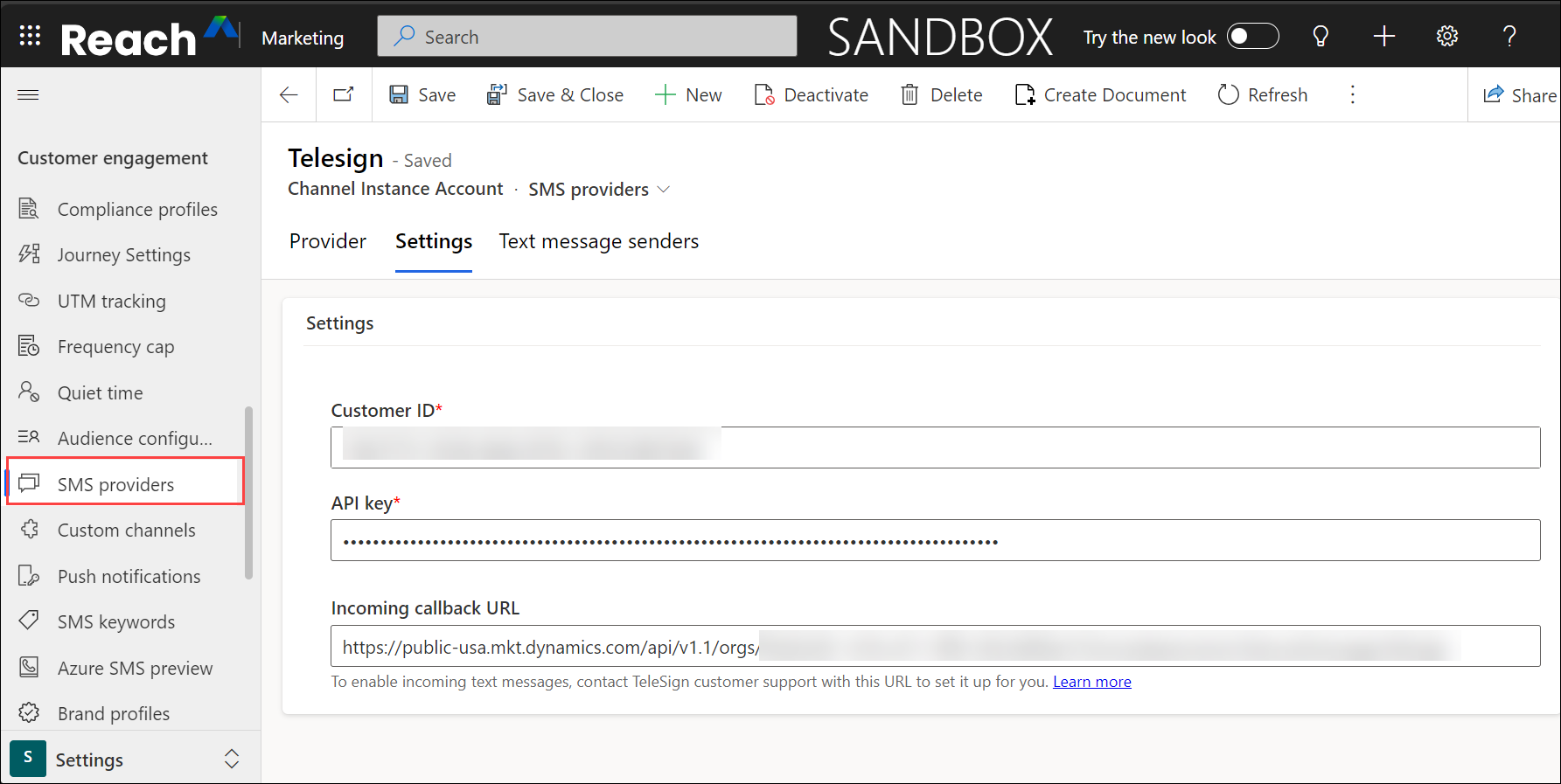Click the lightbulb assistant icon

click(1321, 37)
